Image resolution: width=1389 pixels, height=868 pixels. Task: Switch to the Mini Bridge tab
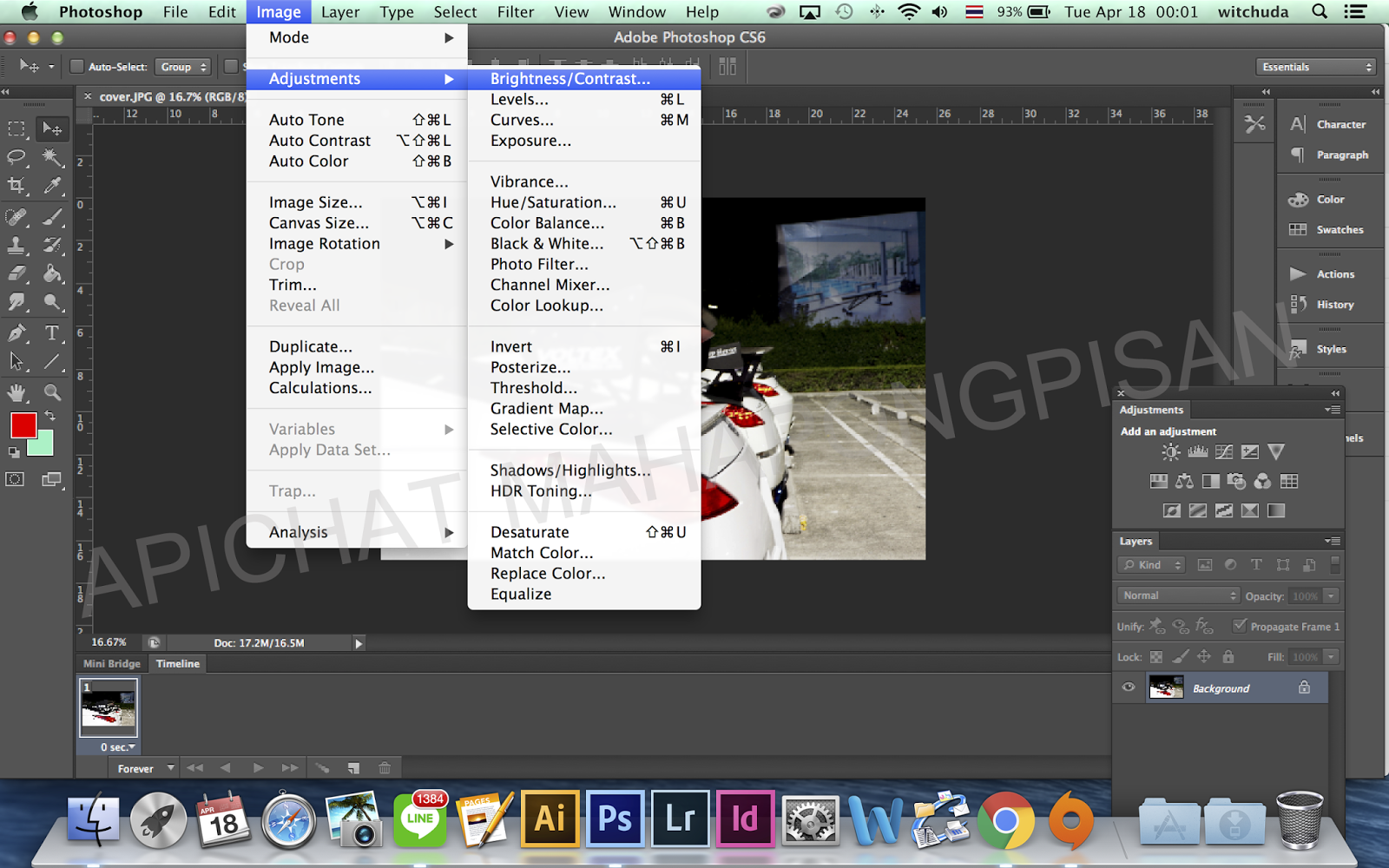coord(110,663)
